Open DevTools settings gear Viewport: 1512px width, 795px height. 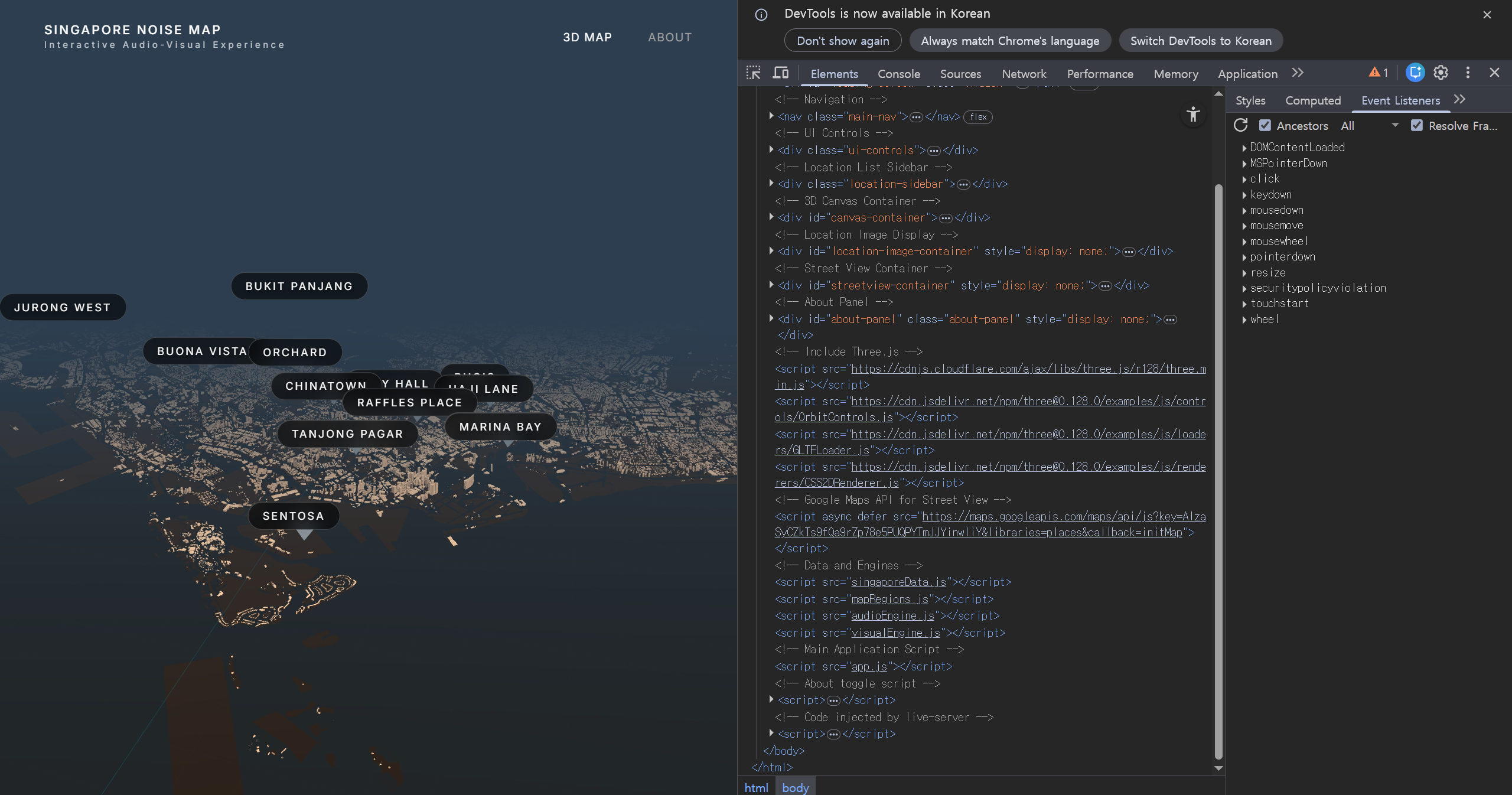[x=1440, y=73]
